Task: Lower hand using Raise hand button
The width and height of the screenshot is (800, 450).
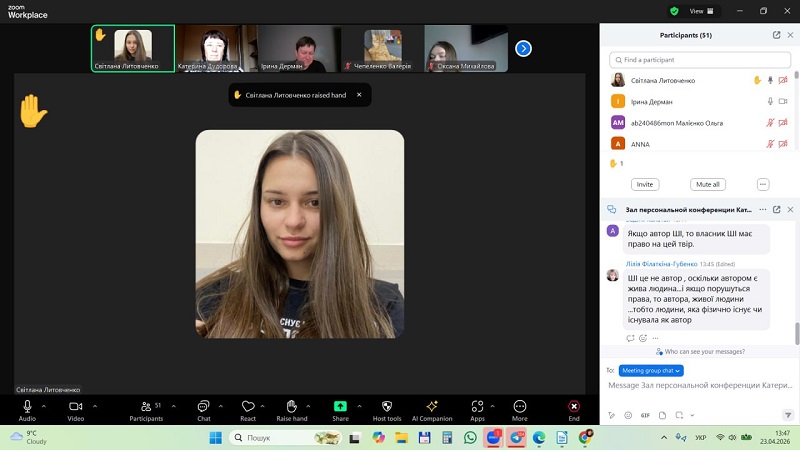Action: (291, 407)
